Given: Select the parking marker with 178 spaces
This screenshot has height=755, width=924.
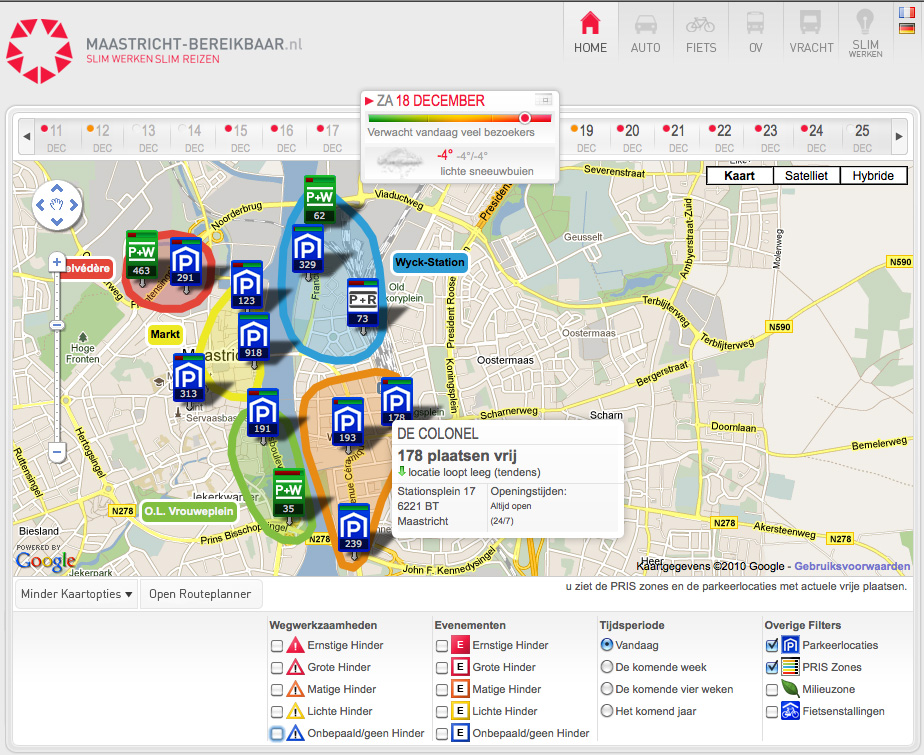Looking at the screenshot, I should tap(396, 401).
